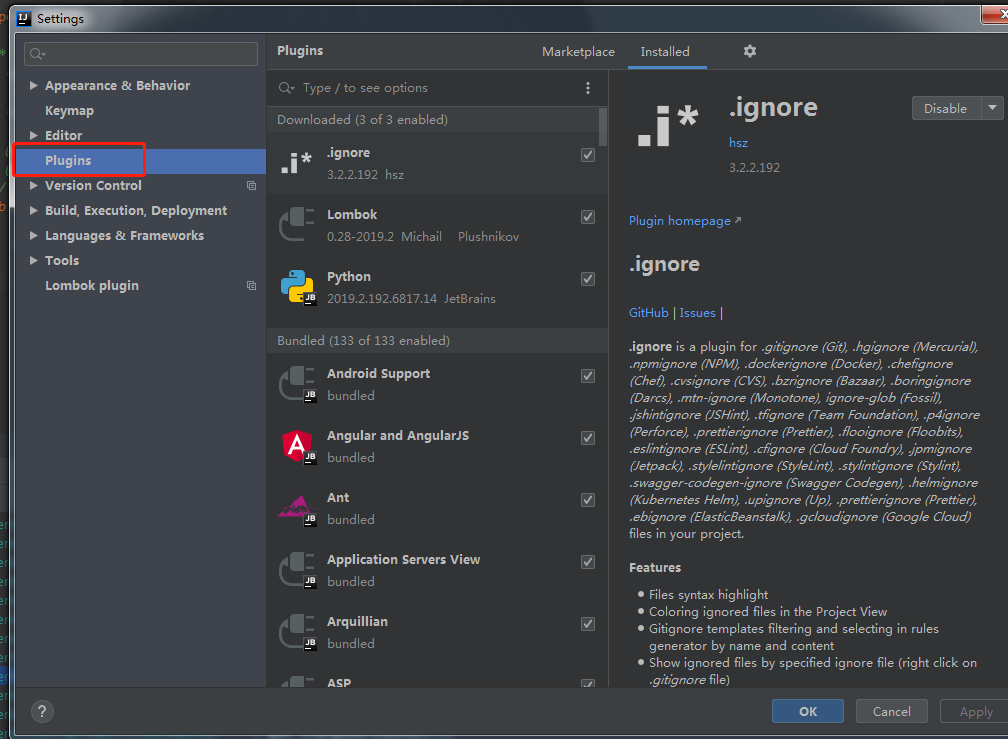Open the plugin list overflow menu icon
1008x739 pixels.
tap(588, 88)
